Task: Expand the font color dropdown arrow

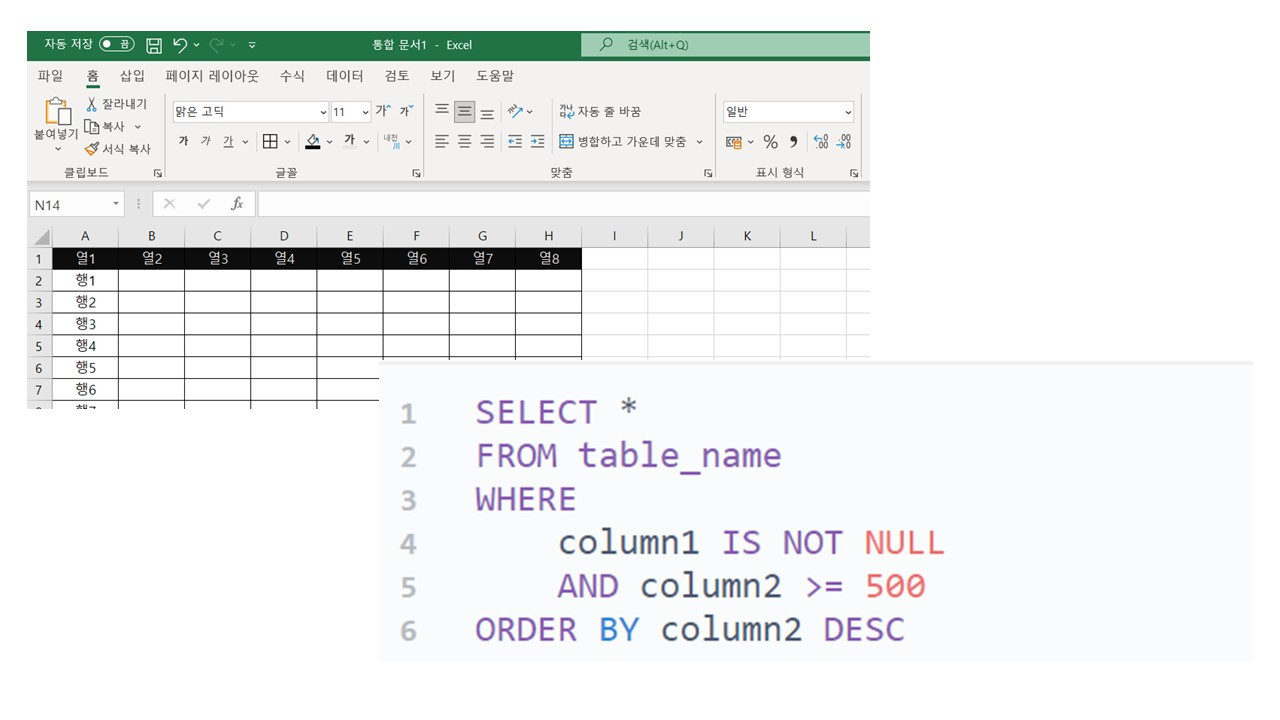Action: click(367, 142)
